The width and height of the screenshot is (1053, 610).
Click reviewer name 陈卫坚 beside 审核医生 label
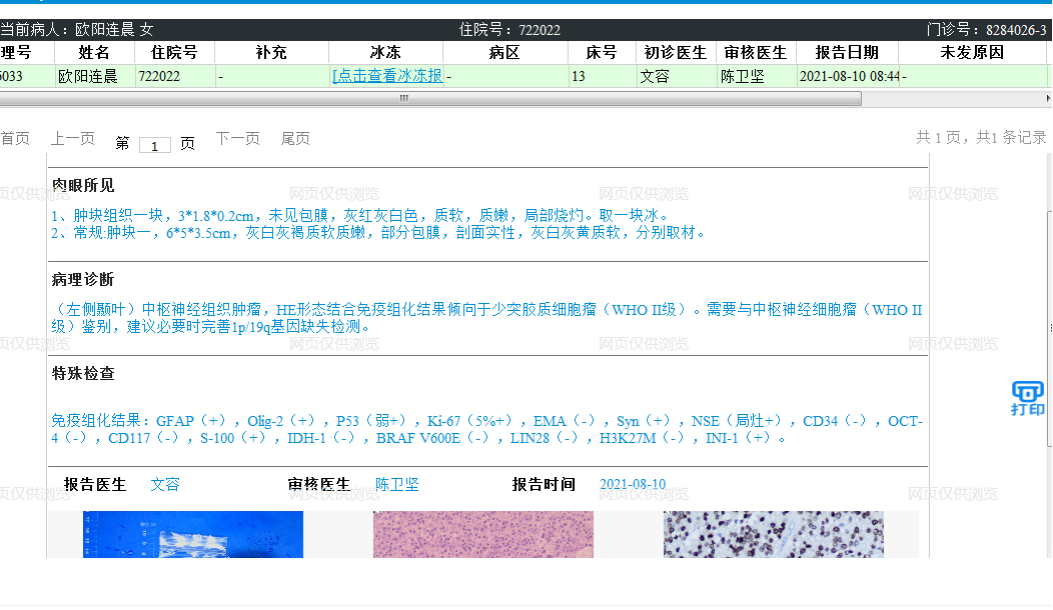[397, 485]
